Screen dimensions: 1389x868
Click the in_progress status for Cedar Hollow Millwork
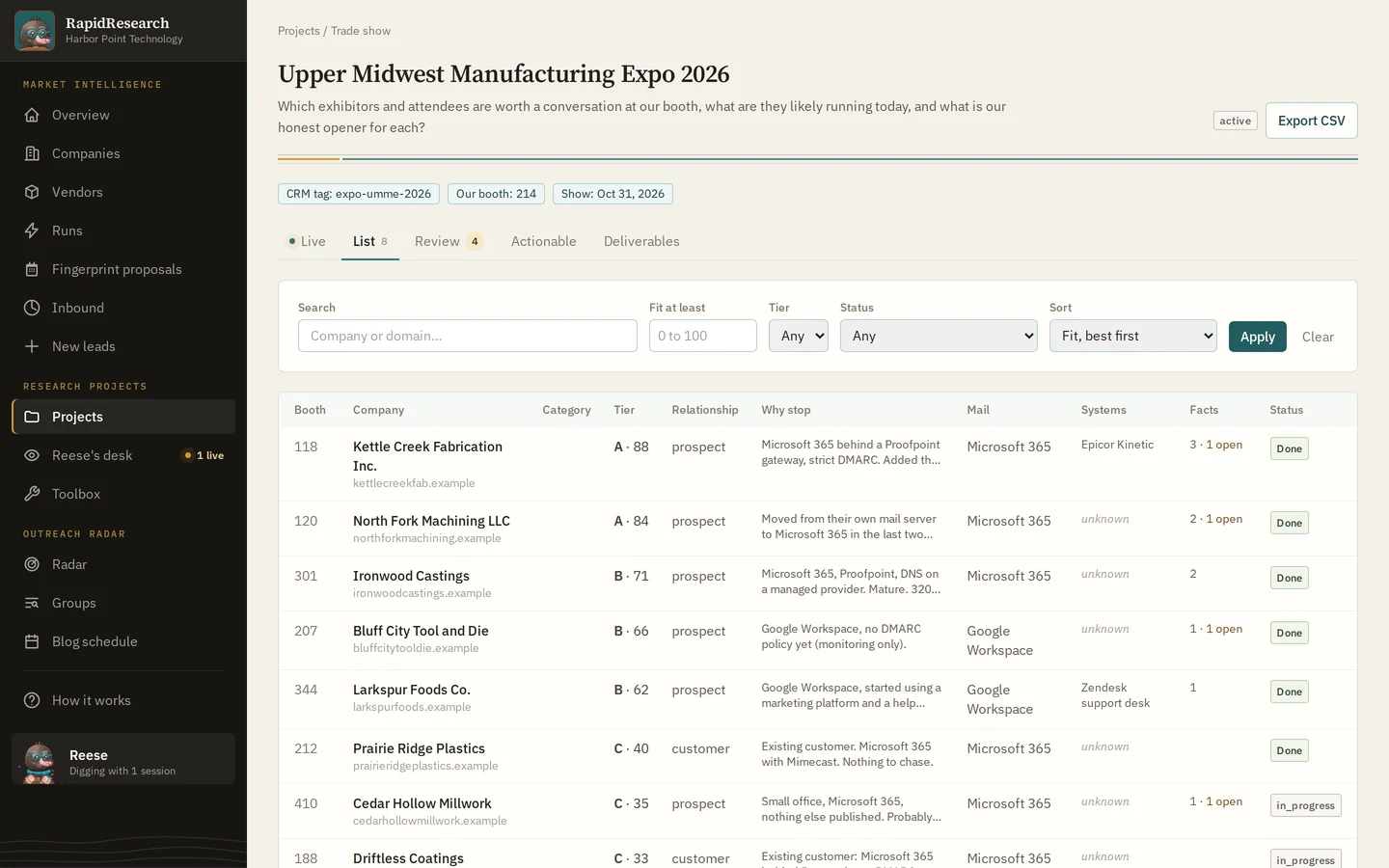[1306, 805]
